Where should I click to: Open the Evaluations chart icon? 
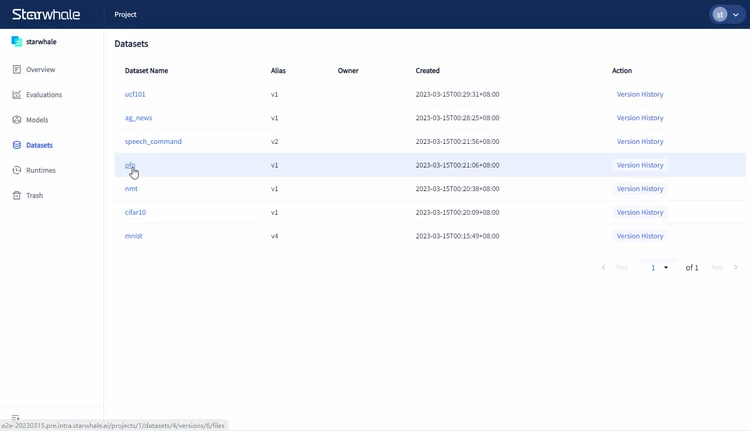(x=17, y=95)
